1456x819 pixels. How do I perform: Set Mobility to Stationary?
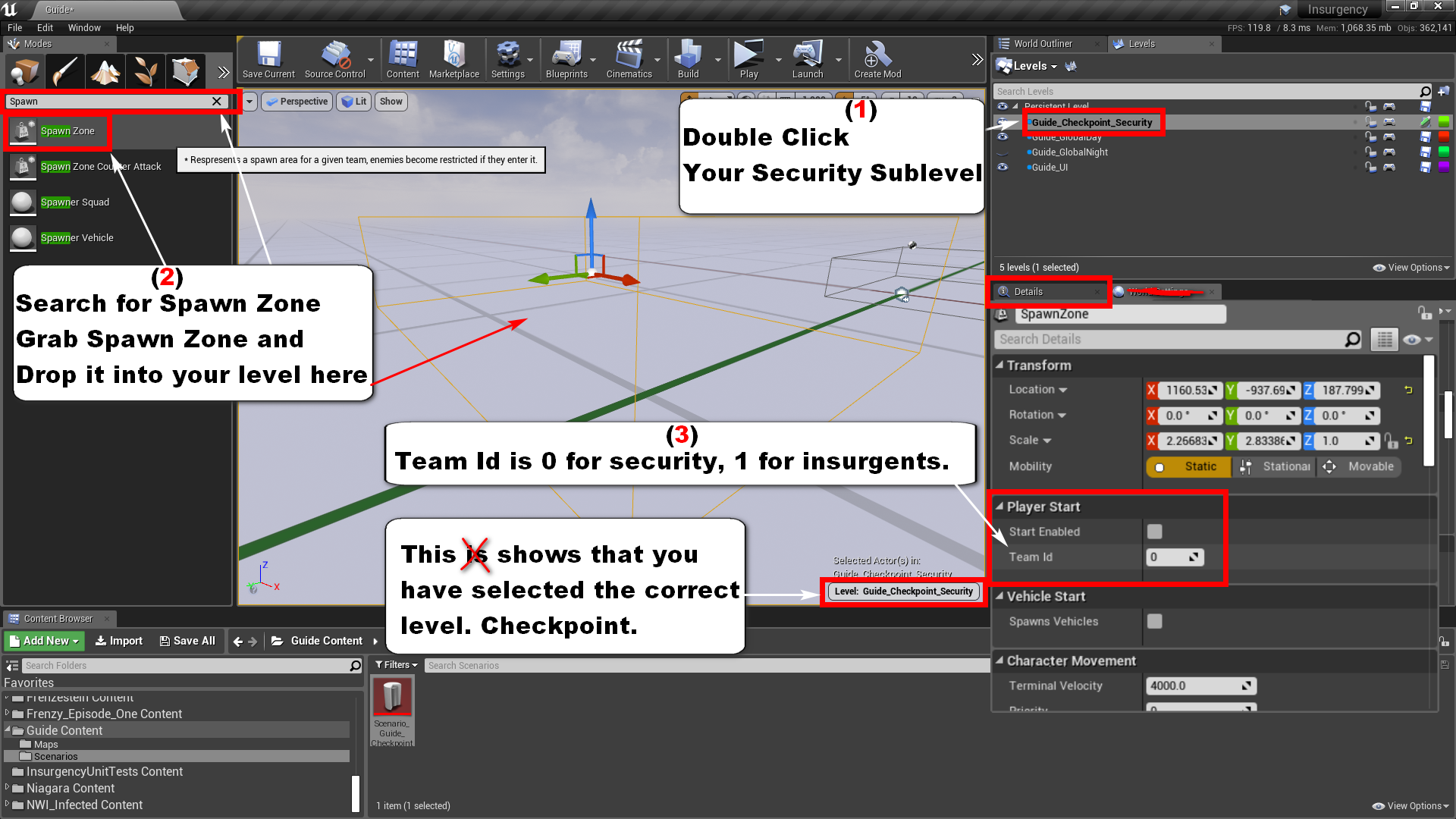1276,467
